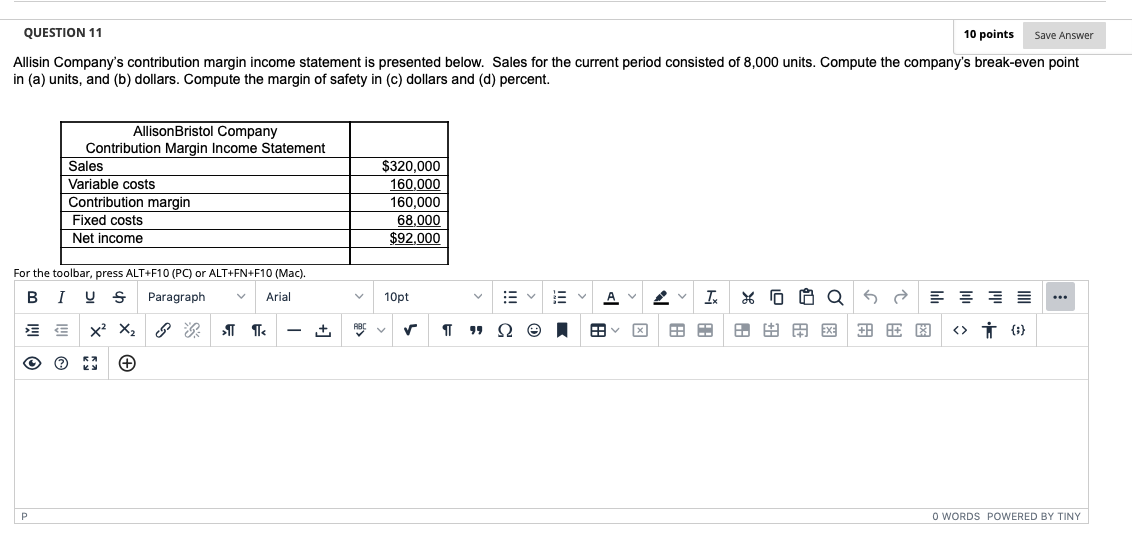This screenshot has width=1136, height=540.
Task: Insert a horizontal line
Action: pyautogui.click(x=293, y=331)
